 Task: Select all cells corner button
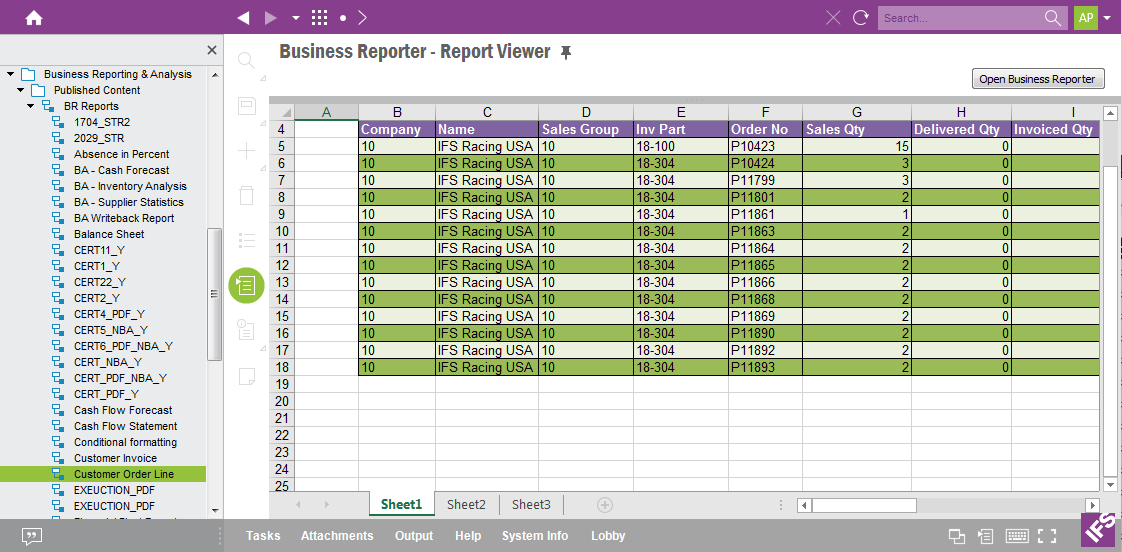click(x=282, y=112)
